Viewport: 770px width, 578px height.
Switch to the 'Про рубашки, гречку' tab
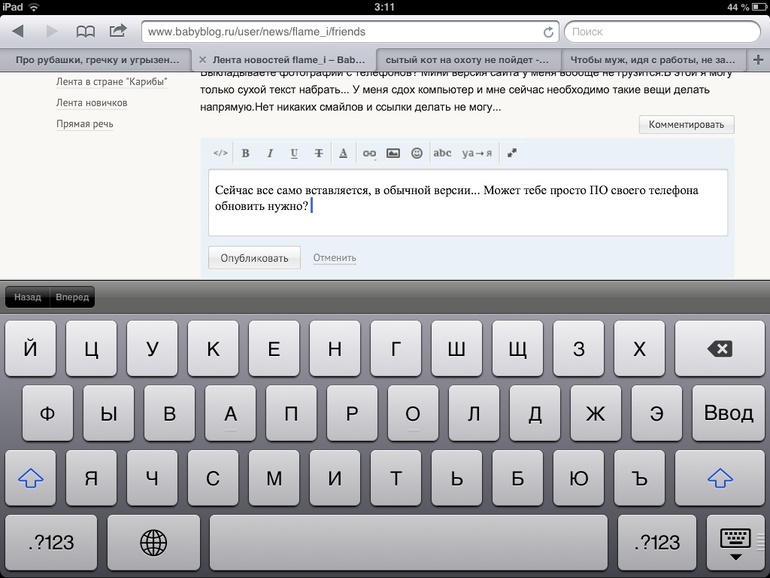click(x=96, y=60)
